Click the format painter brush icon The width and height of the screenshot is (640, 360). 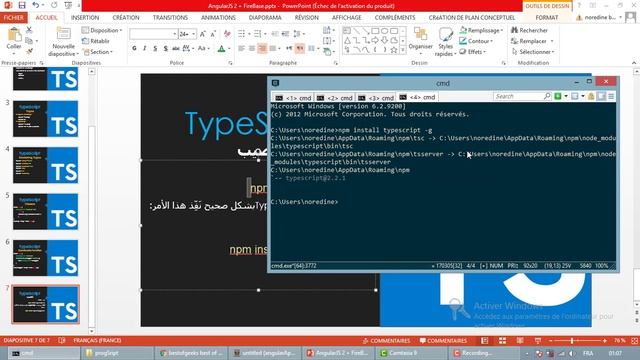[29, 51]
